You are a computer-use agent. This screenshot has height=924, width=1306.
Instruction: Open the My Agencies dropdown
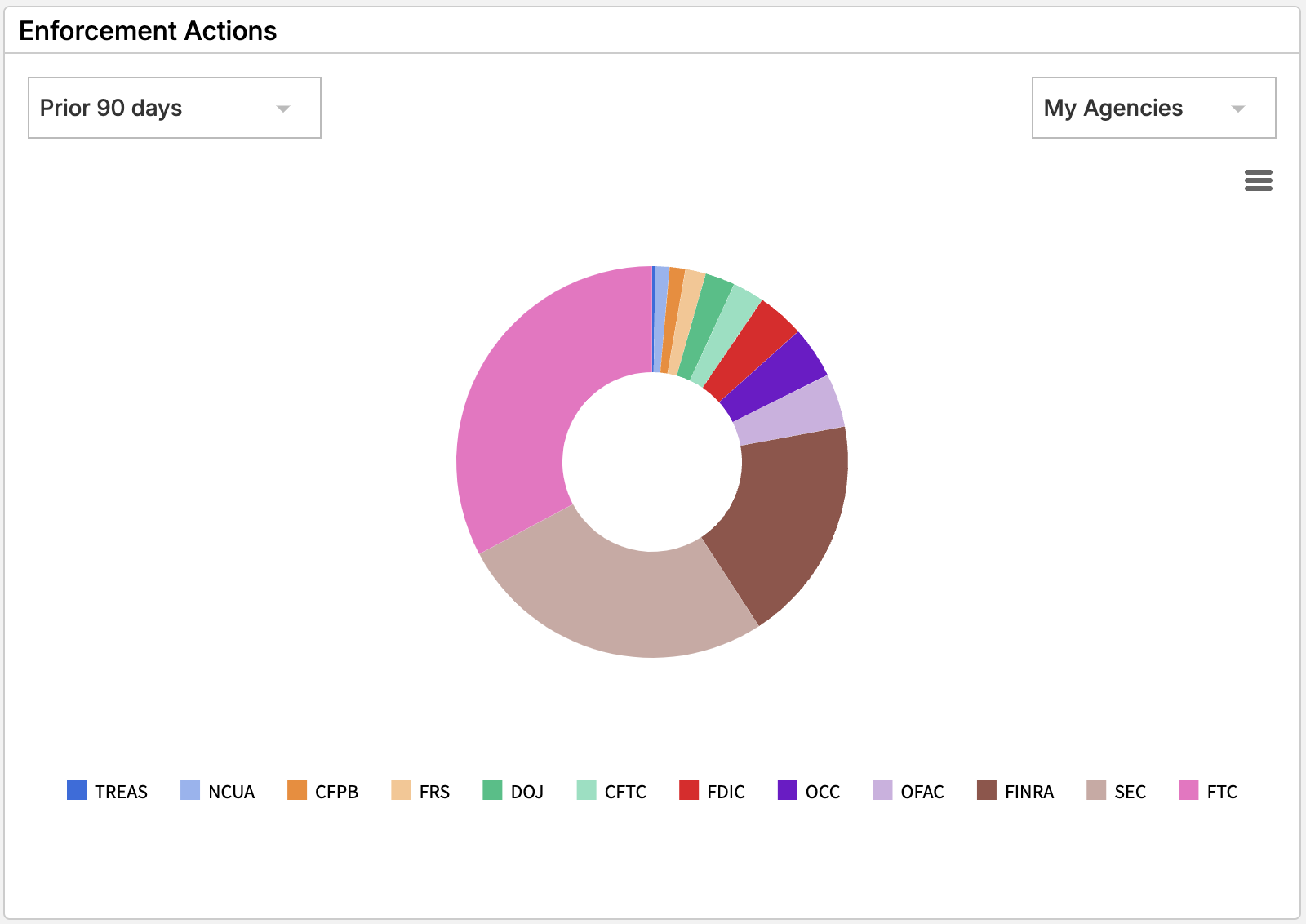1153,108
